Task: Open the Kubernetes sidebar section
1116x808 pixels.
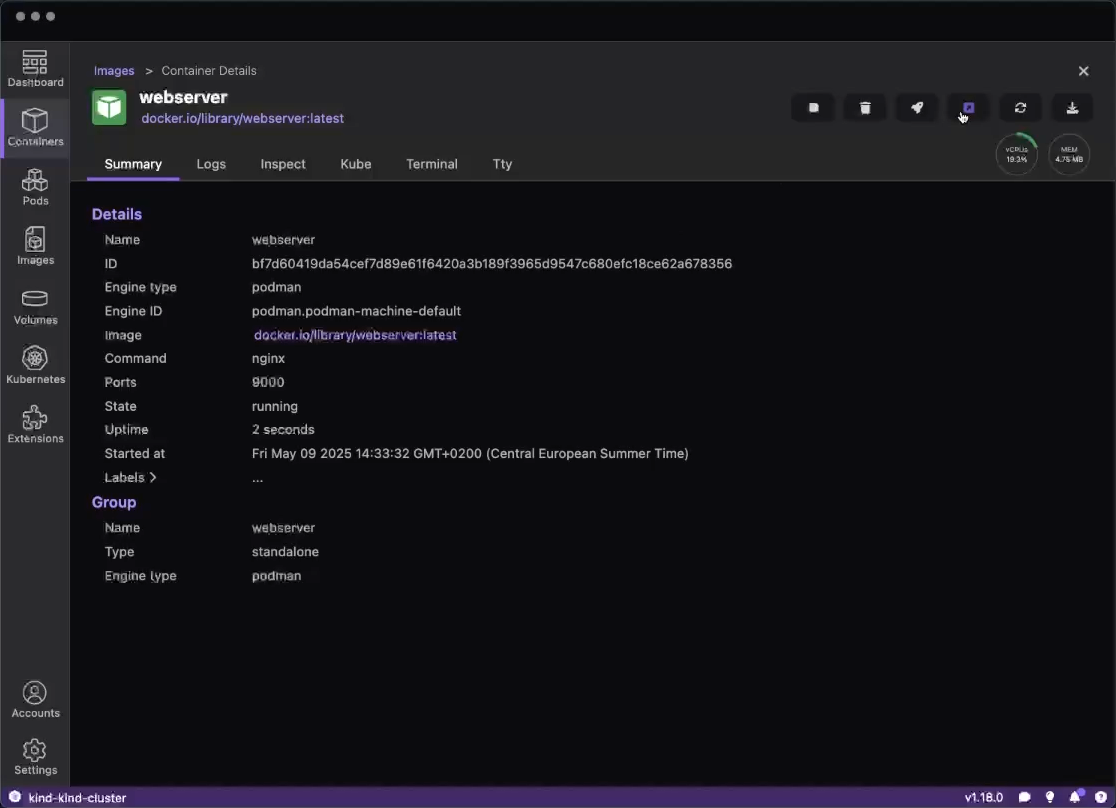Action: tap(35, 366)
